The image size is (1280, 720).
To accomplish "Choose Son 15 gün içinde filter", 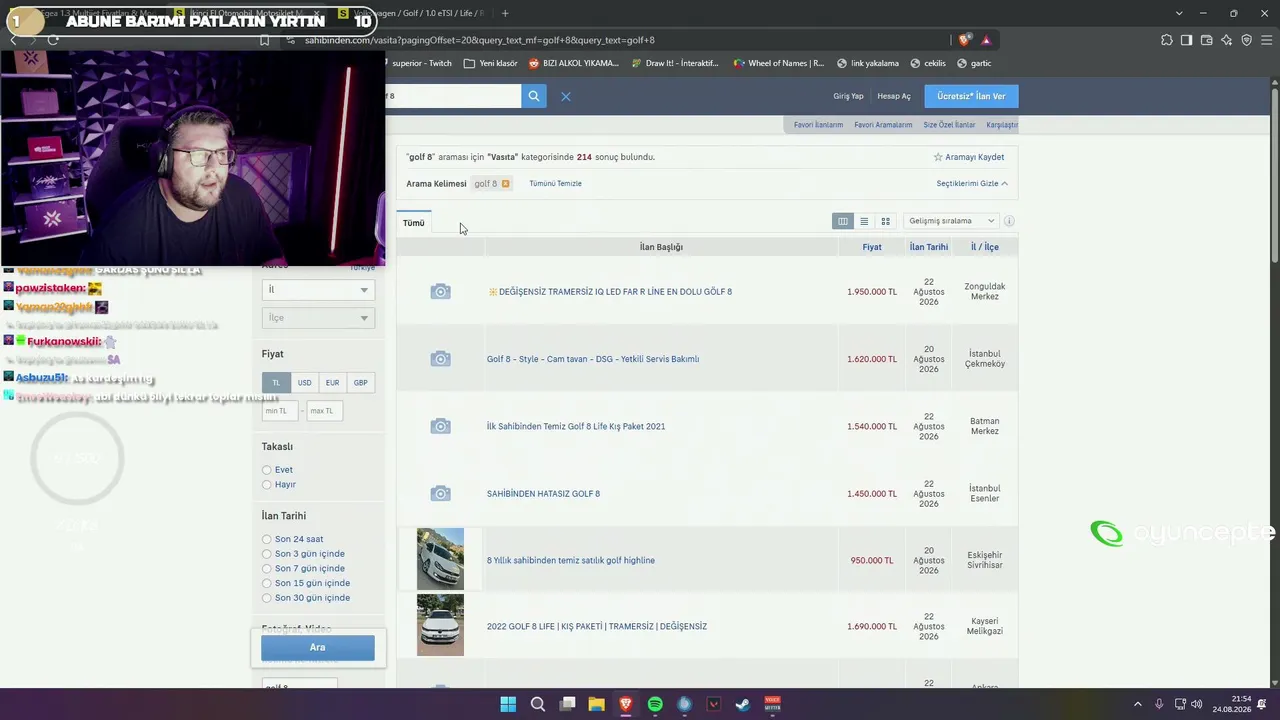I will 267,583.
